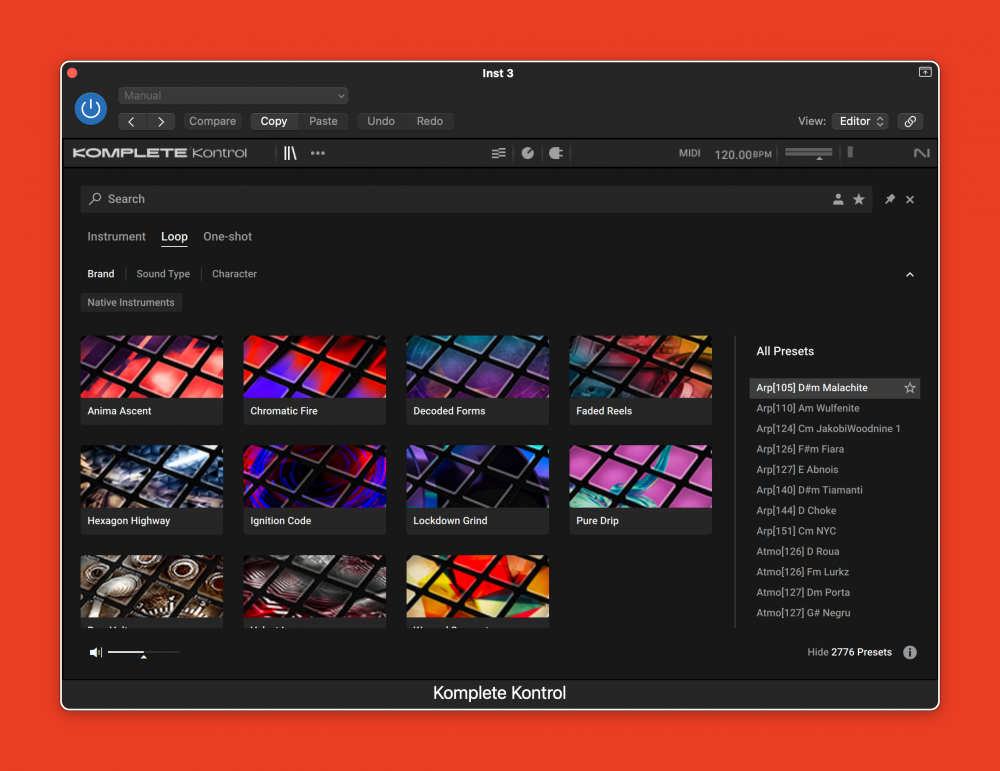Click the link icon button
Viewport: 1000px width, 771px height.
pyautogui.click(x=910, y=121)
